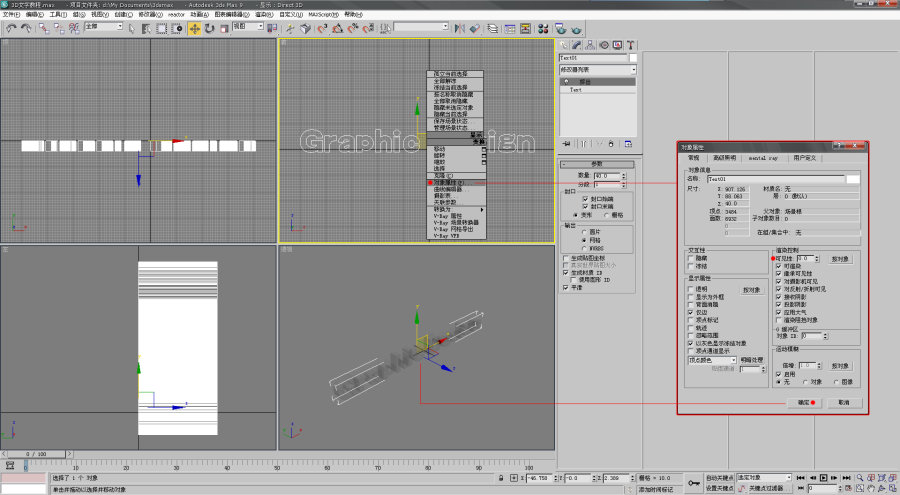Screen dimensions: 900x495
Task: Toggle the 隐藏 checkbox in 交互性 group
Action: point(690,257)
